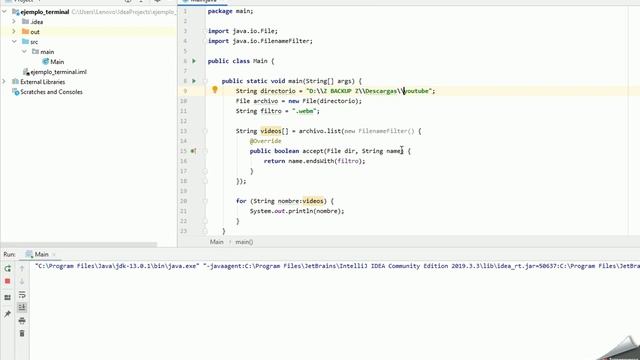This screenshot has width=640, height=360.
Task: Fold the main method at line 8
Action: point(205,81)
